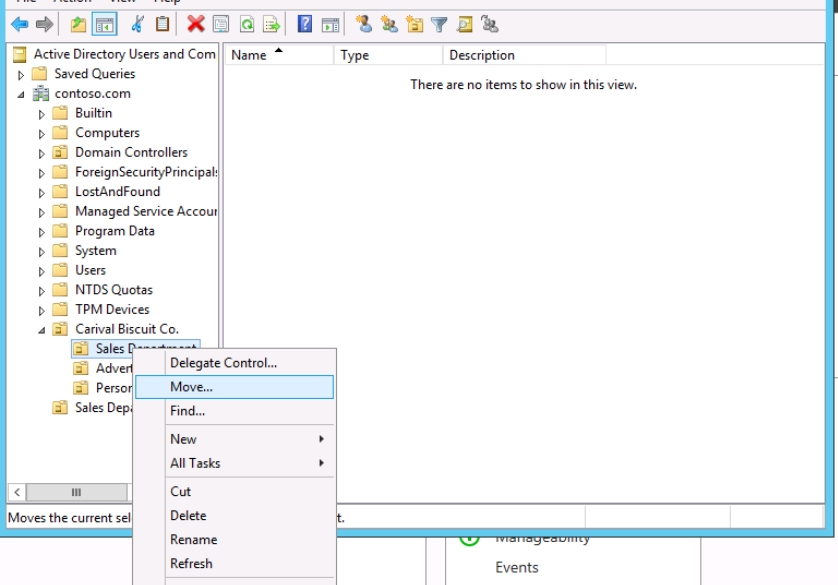Viewport: 838px width, 585px height.
Task: Select the LostAndFound container label
Action: [118, 191]
